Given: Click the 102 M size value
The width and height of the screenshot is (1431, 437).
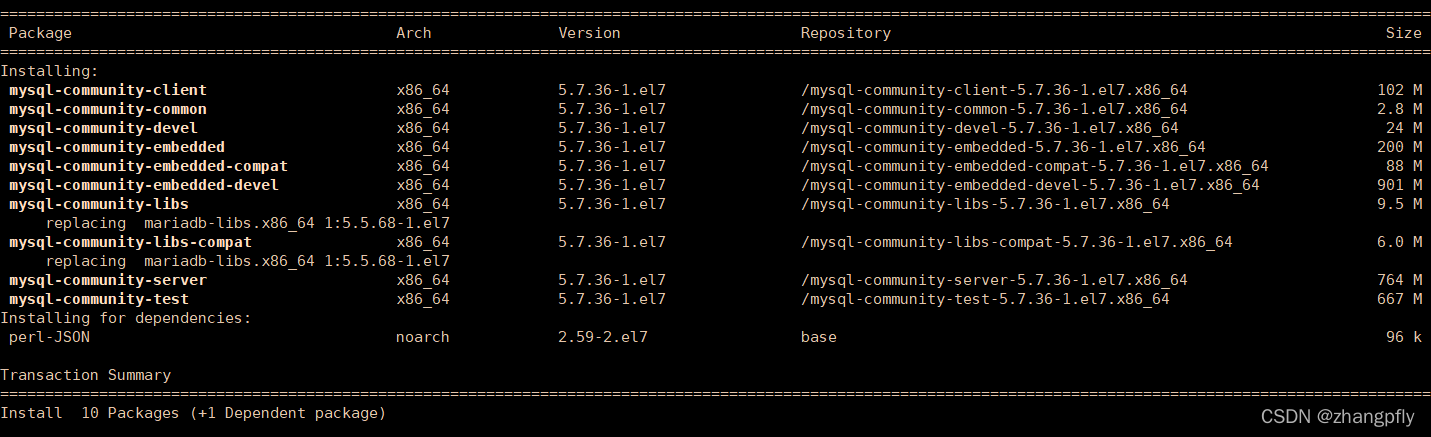Looking at the screenshot, I should (x=1399, y=90).
